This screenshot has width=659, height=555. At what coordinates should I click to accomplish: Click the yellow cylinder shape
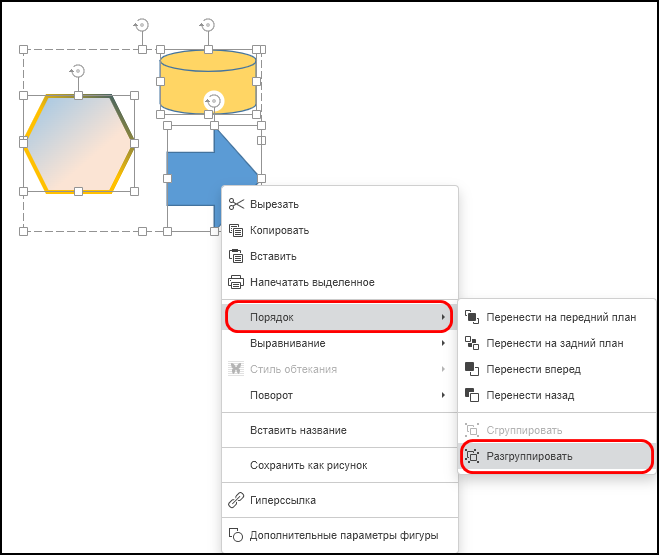[208, 82]
